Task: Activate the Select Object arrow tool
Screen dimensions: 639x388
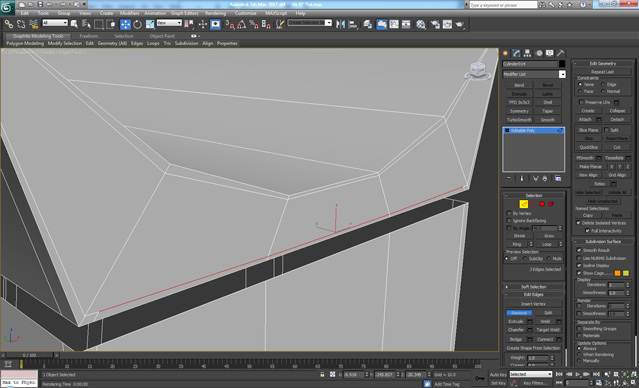Action: pyautogui.click(x=74, y=24)
